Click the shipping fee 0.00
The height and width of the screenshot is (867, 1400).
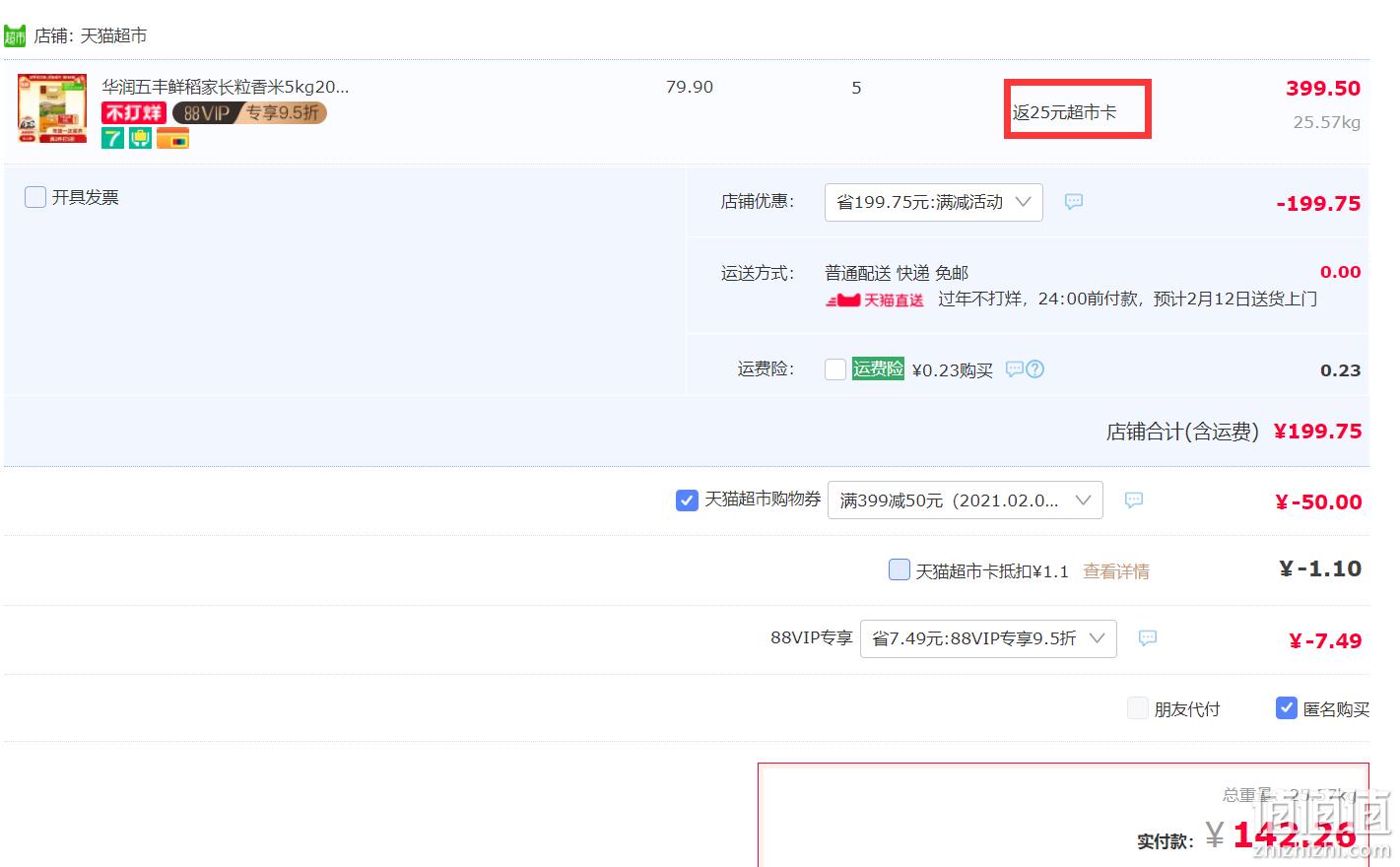click(x=1341, y=272)
